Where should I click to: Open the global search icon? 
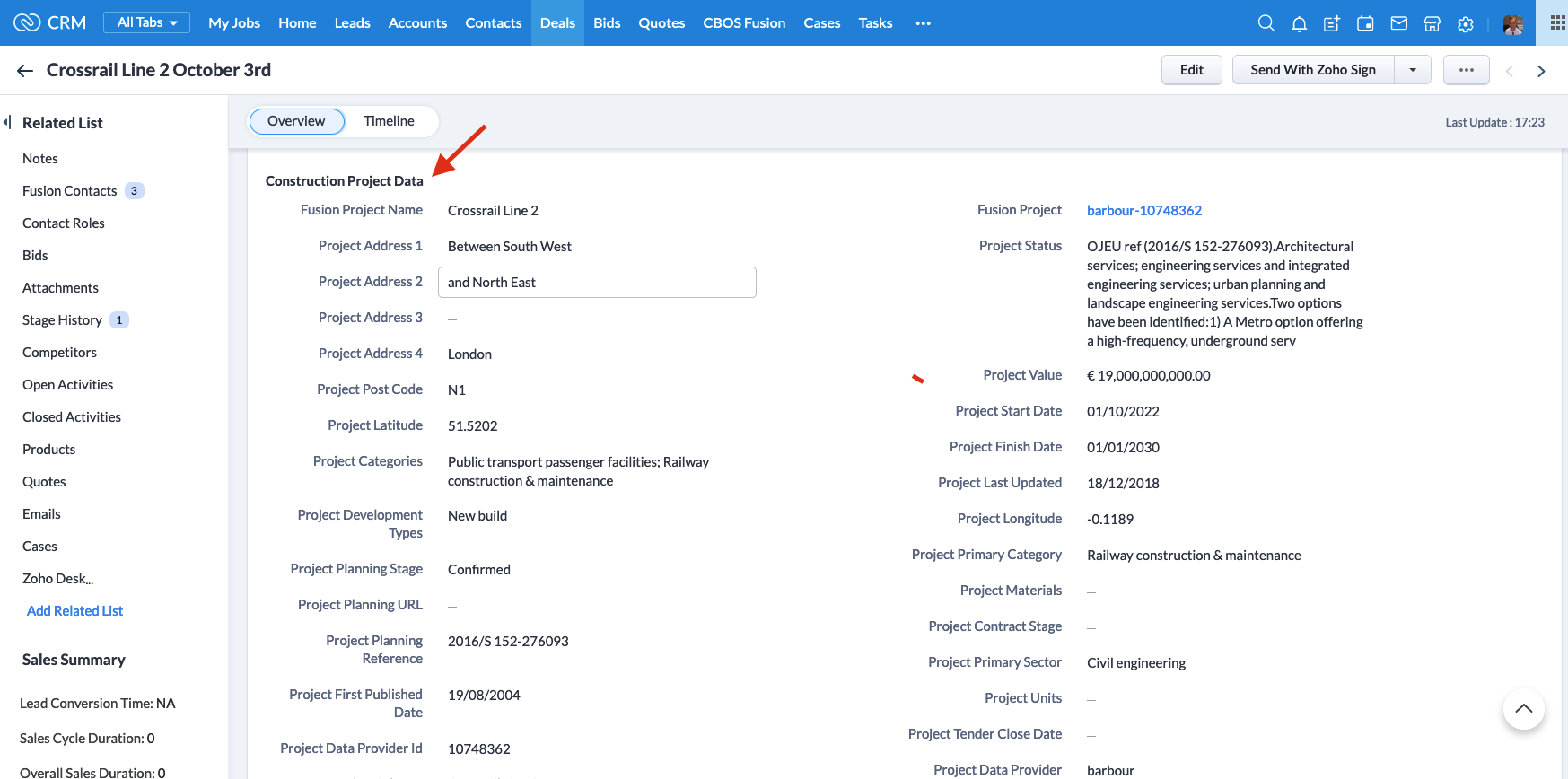[1266, 23]
